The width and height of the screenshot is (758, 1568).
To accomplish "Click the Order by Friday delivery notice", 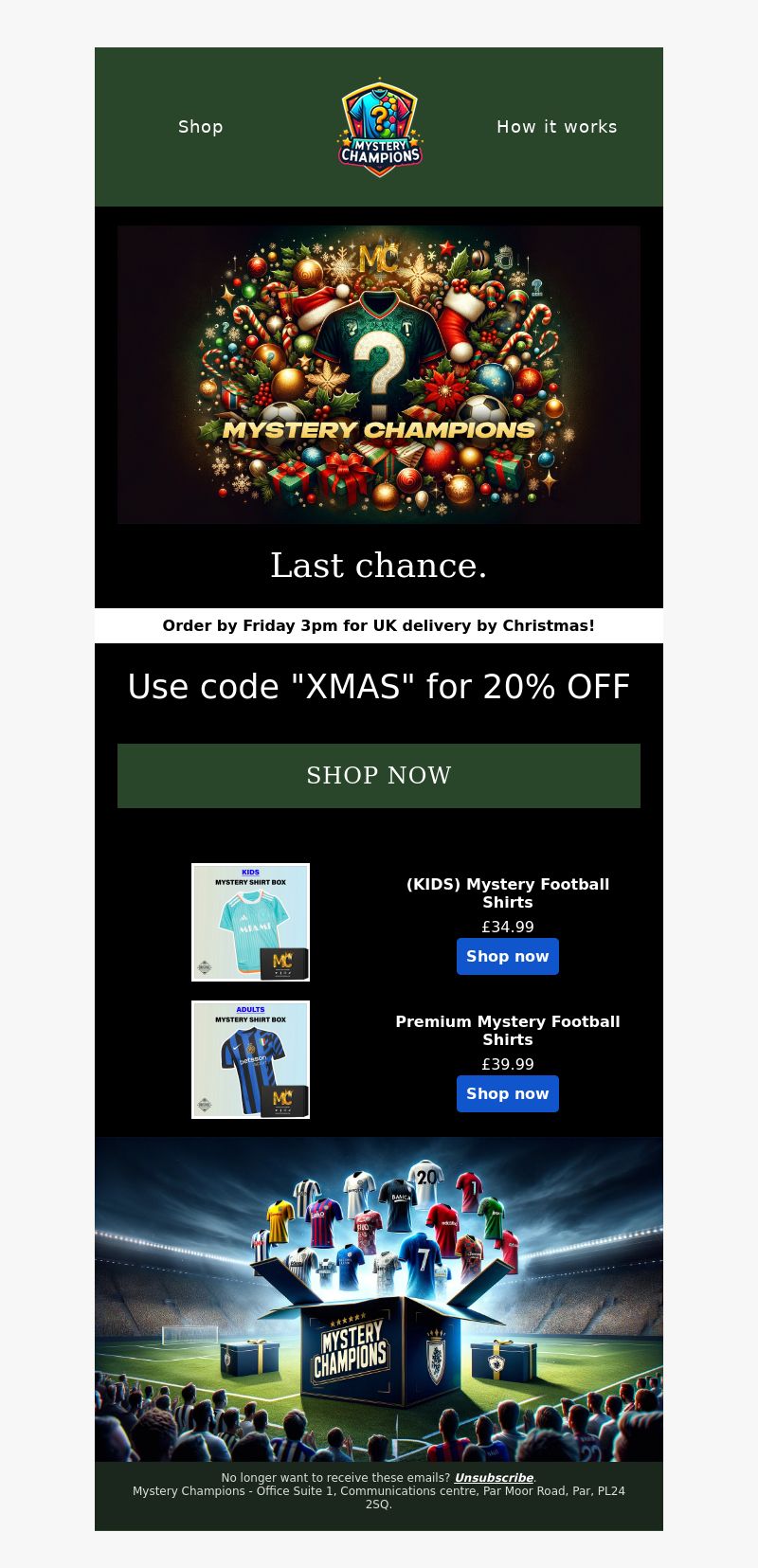I will [x=379, y=625].
